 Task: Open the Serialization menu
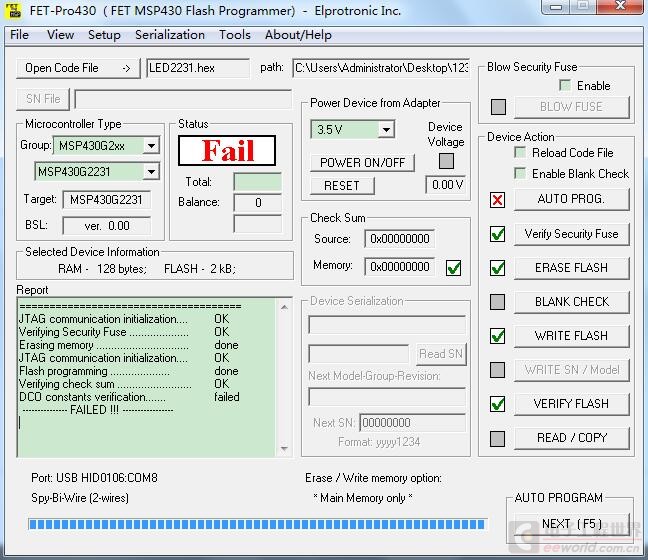pos(170,35)
